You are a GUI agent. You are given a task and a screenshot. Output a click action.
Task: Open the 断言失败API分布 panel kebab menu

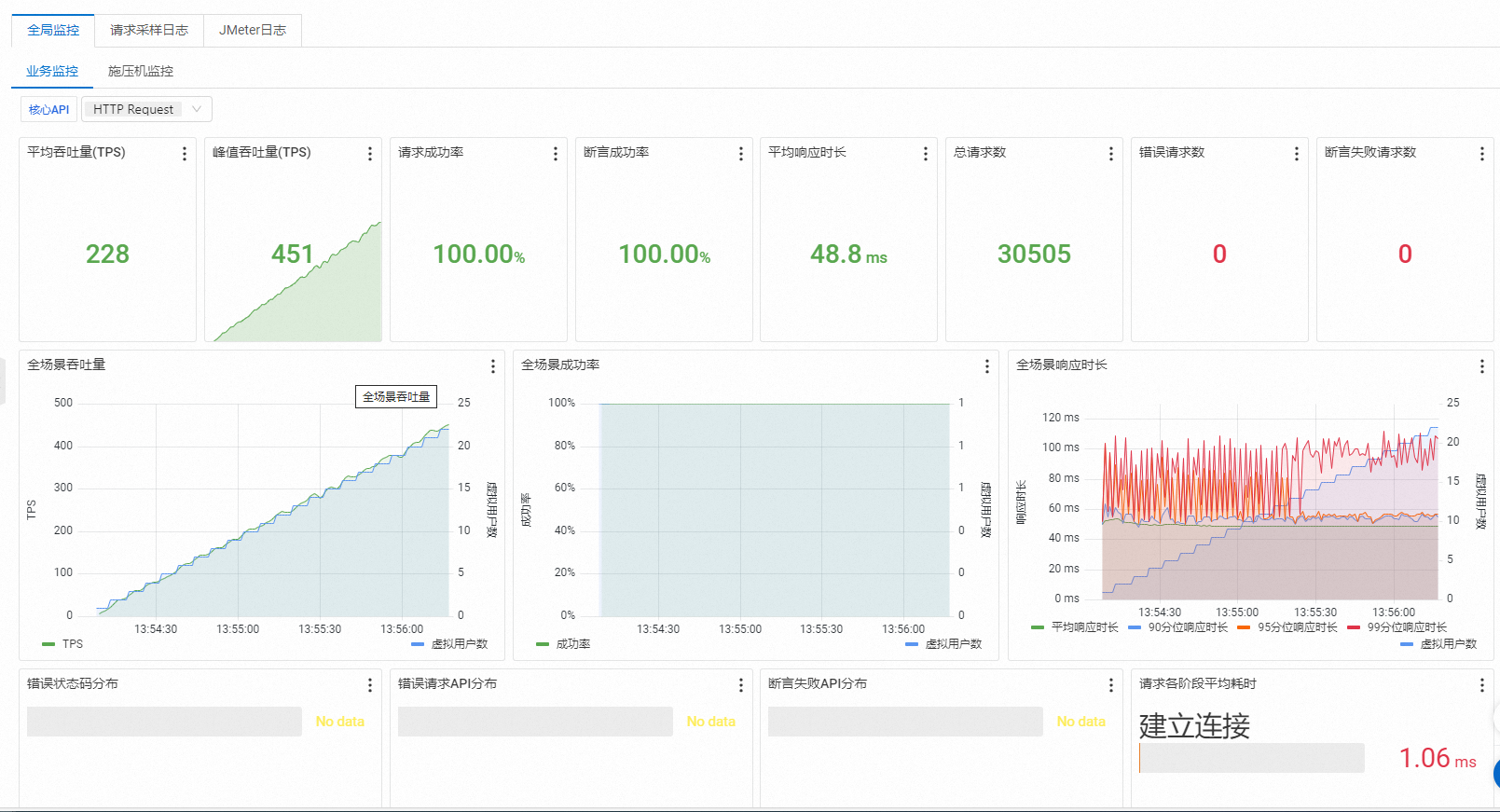pos(1111,685)
